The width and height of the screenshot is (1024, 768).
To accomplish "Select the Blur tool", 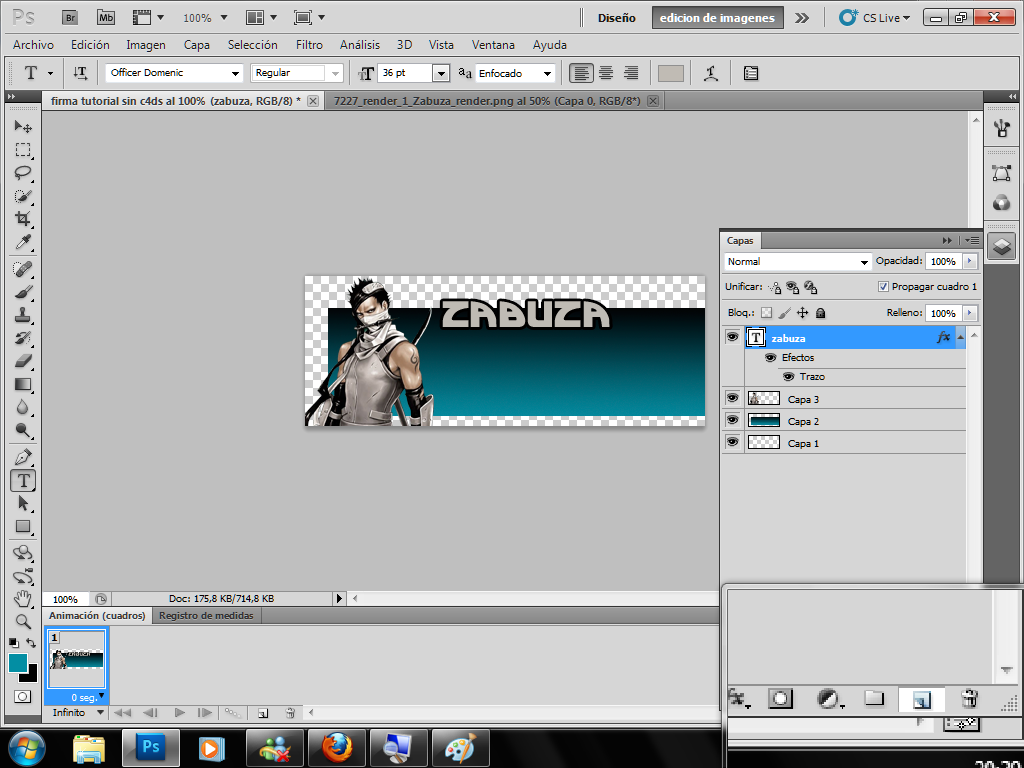I will [23, 407].
